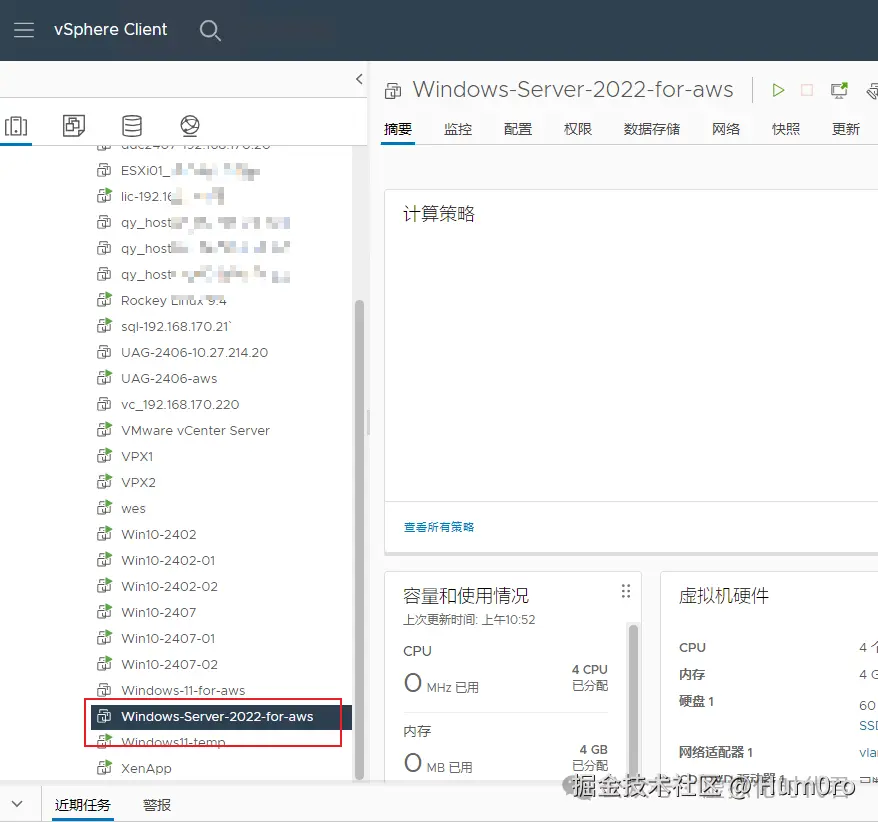Click the inventory tree vertical scrollbar
The height and width of the screenshot is (822, 878).
[x=359, y=539]
